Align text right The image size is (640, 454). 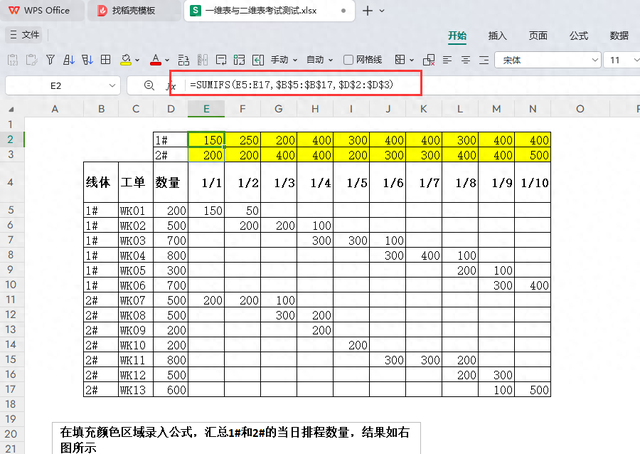tap(484, 60)
